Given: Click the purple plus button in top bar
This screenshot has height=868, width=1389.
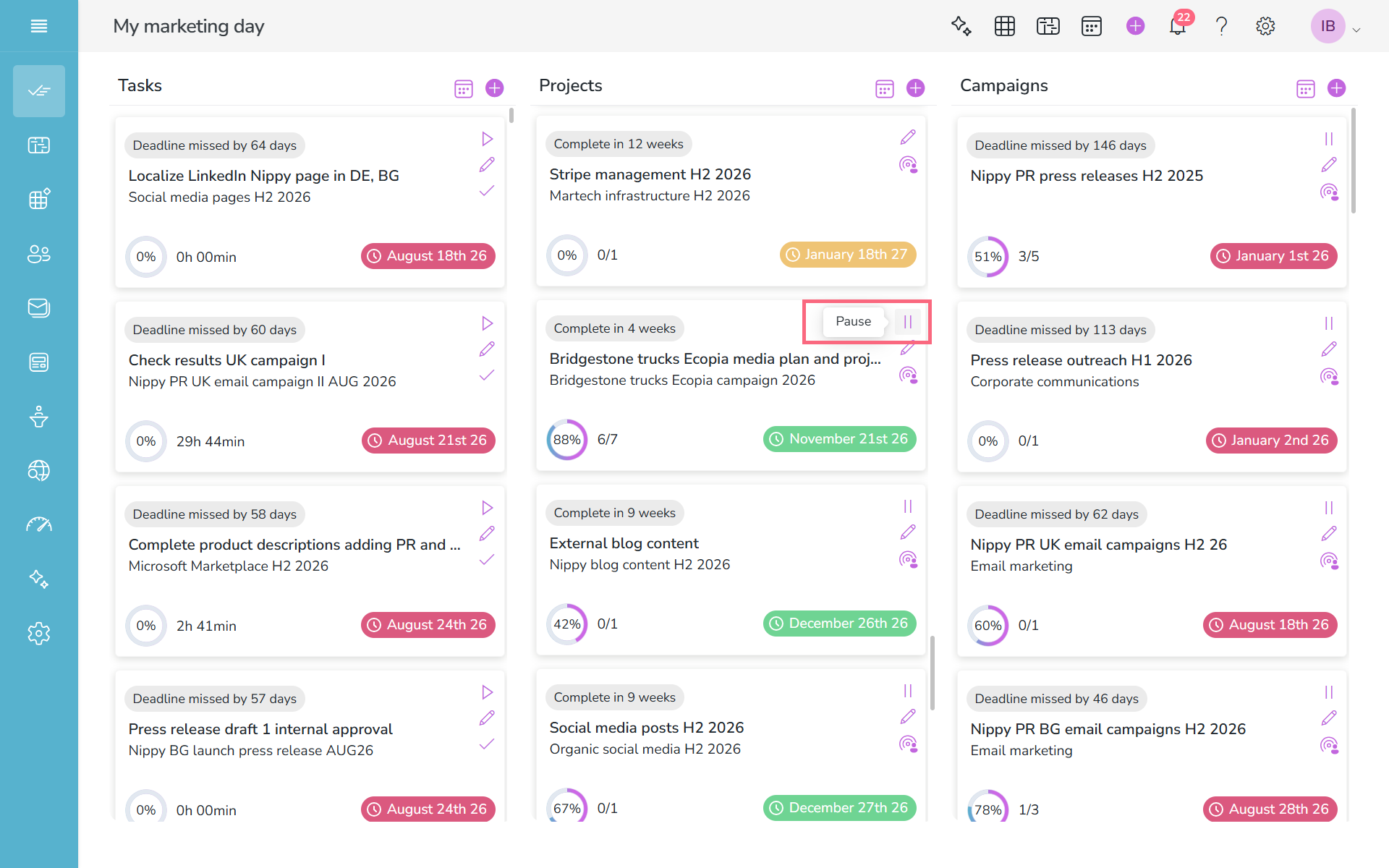Looking at the screenshot, I should (1136, 26).
